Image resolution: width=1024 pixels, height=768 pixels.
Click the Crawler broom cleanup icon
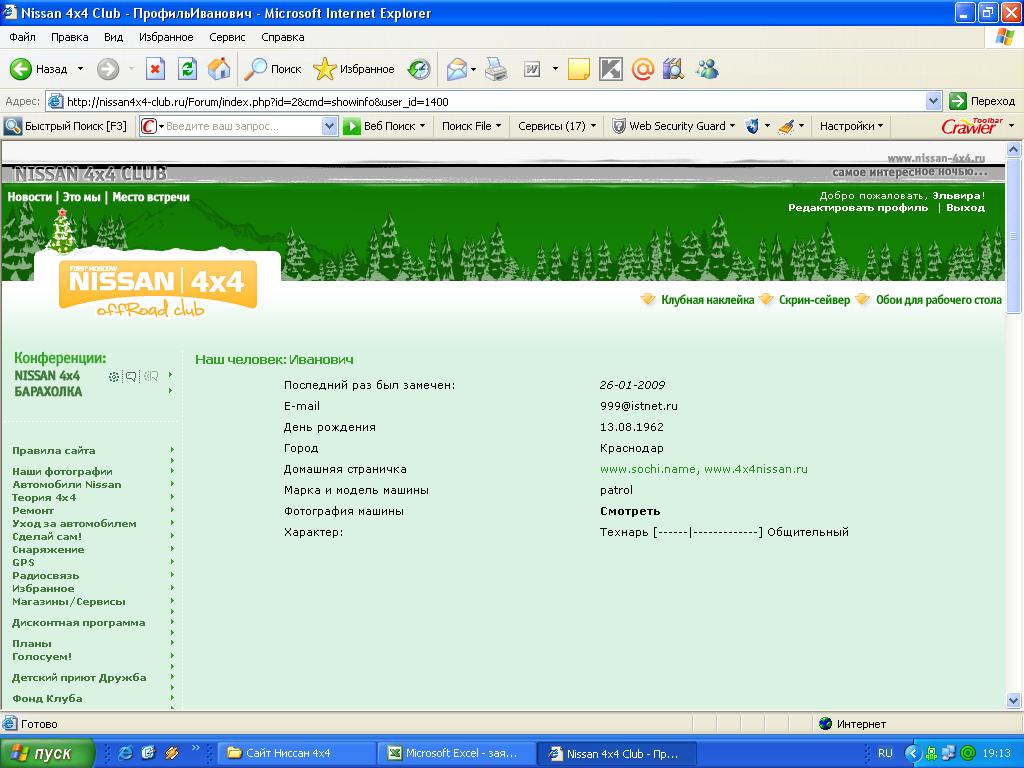[x=786, y=126]
